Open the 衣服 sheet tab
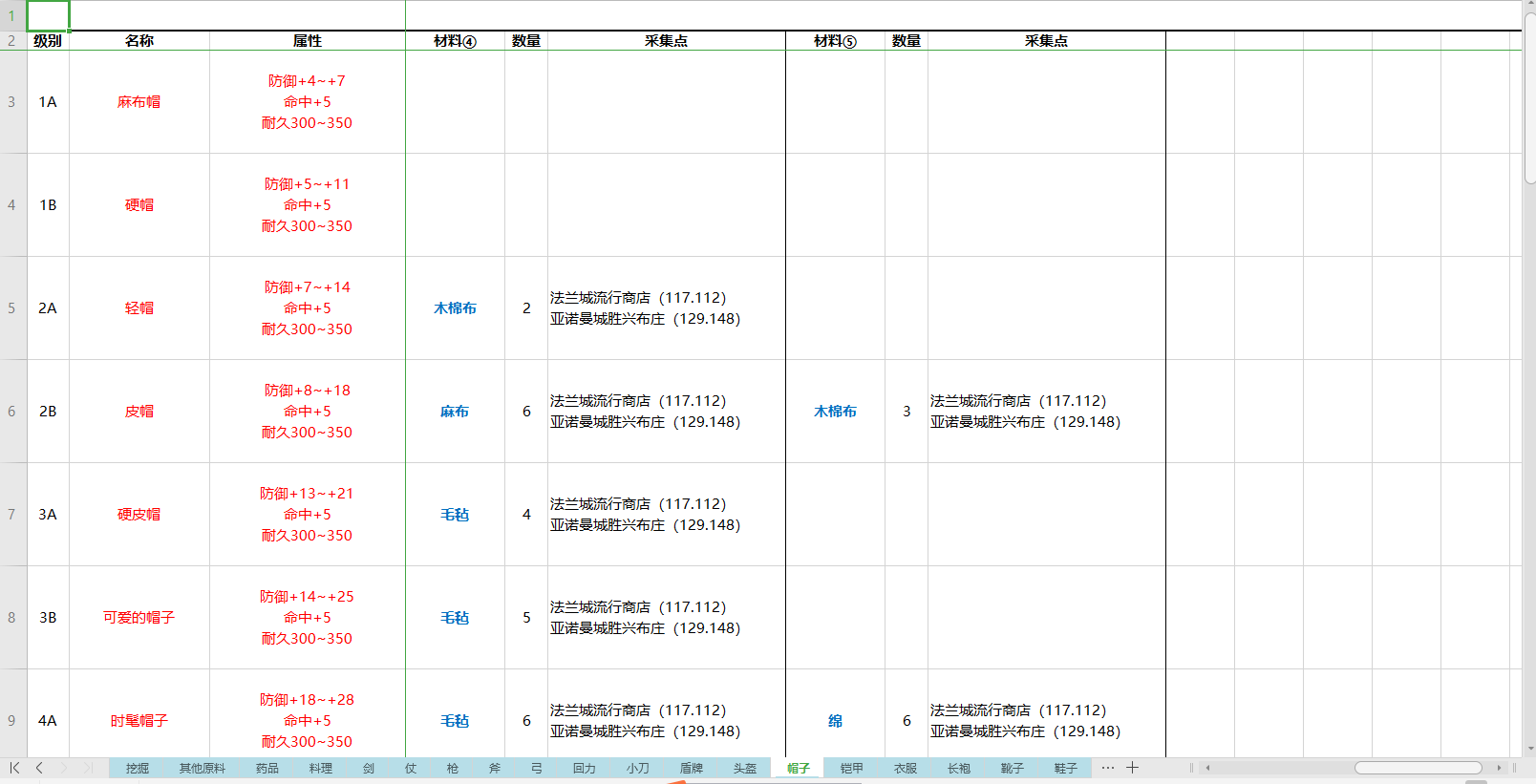This screenshot has width=1536, height=784. point(906,768)
